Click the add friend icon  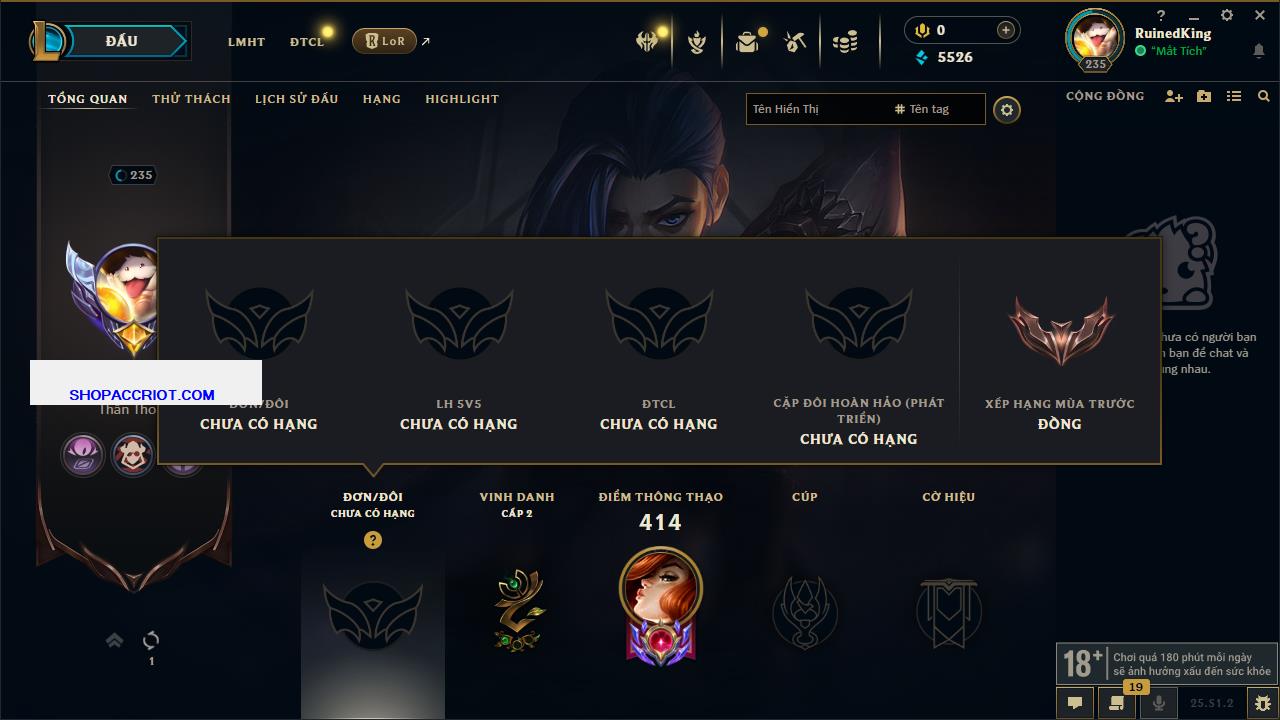click(x=1174, y=96)
